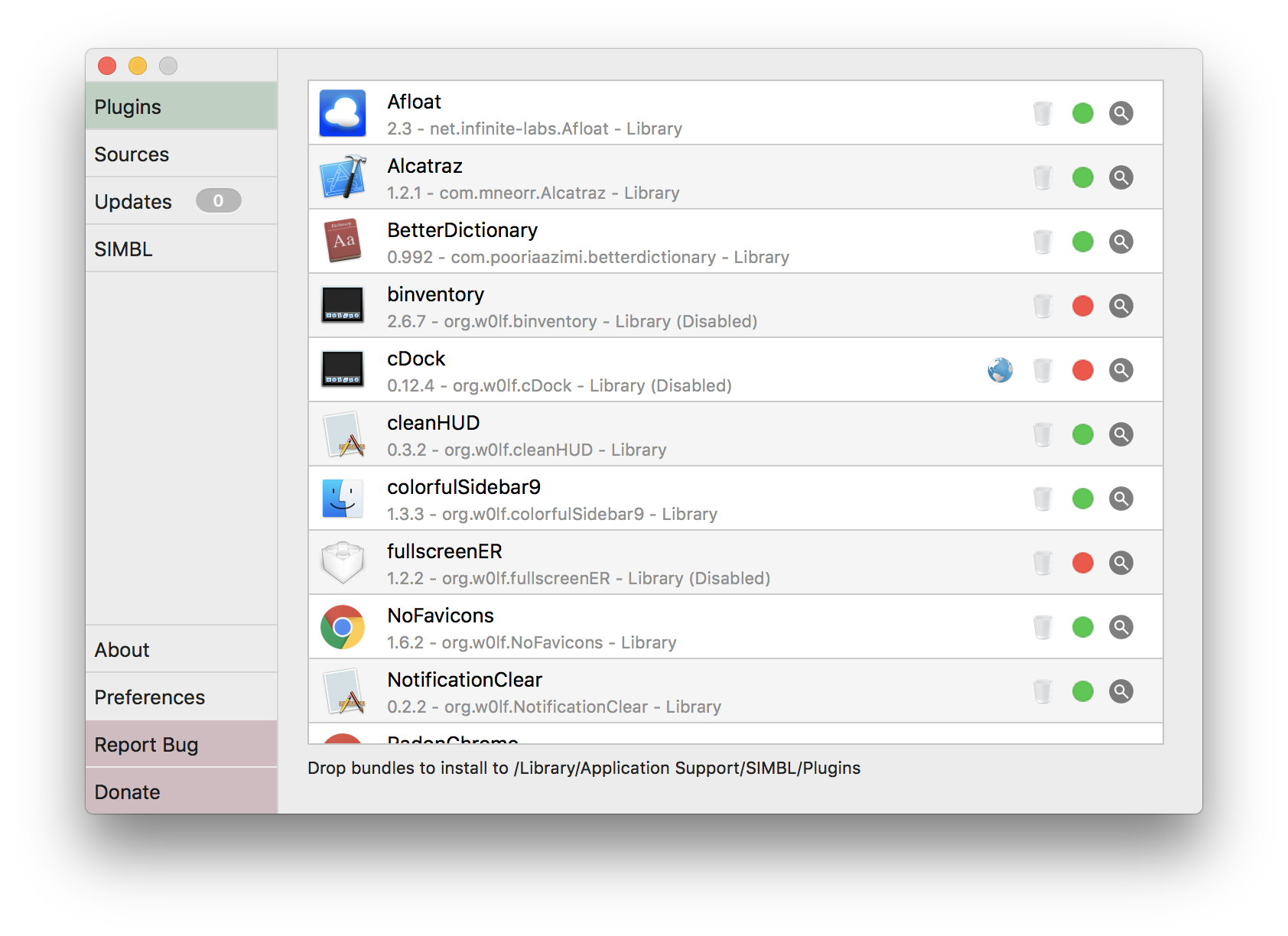Click the Report Bug button
The height and width of the screenshot is (936, 1288).
(x=181, y=744)
